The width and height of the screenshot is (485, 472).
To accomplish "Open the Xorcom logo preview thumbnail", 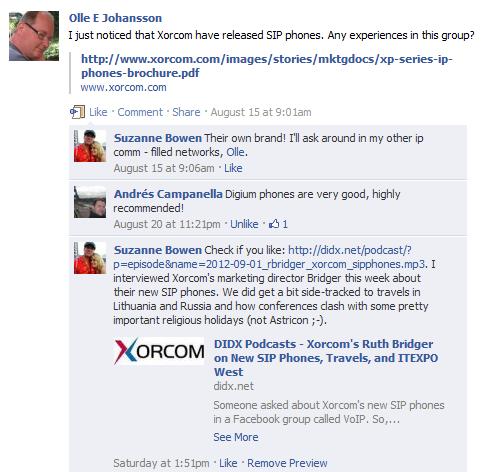I will 159,351.
